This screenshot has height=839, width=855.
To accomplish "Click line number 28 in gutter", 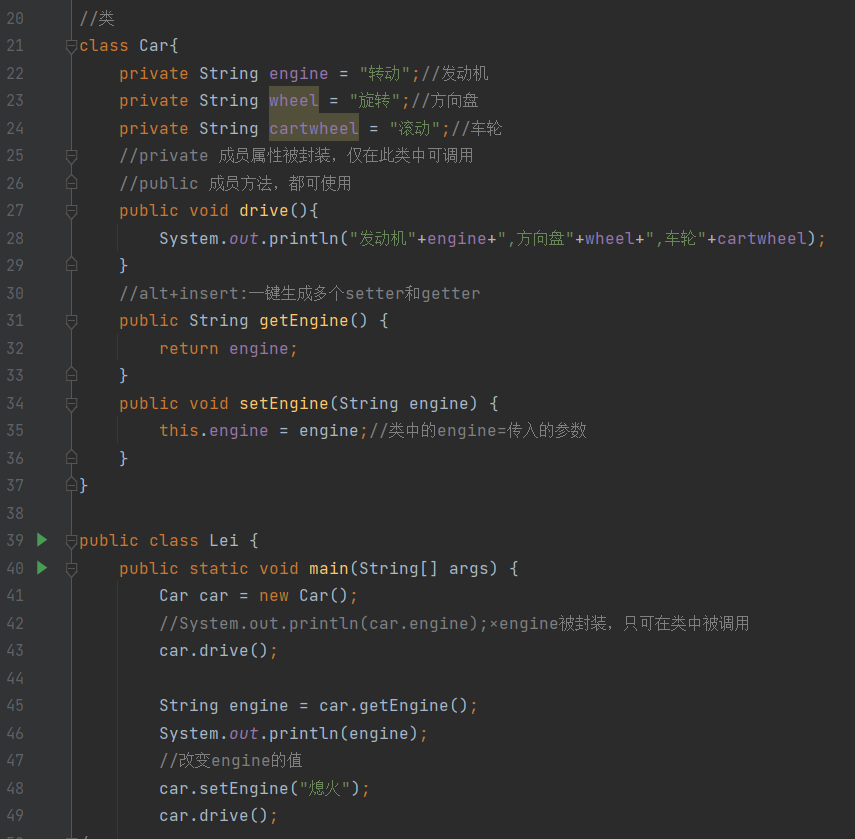I will pyautogui.click(x=15, y=238).
